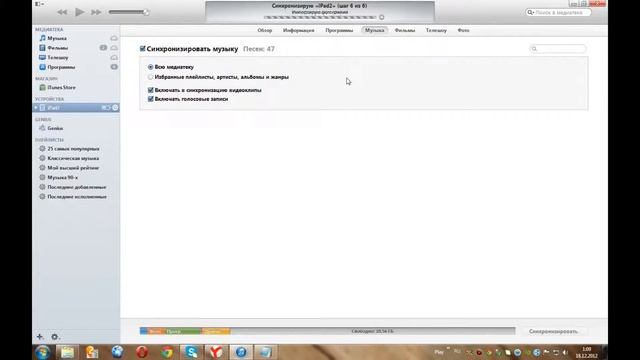Open Yandex browser from the taskbar
Screen dimensions: 640x360
pos(216,352)
